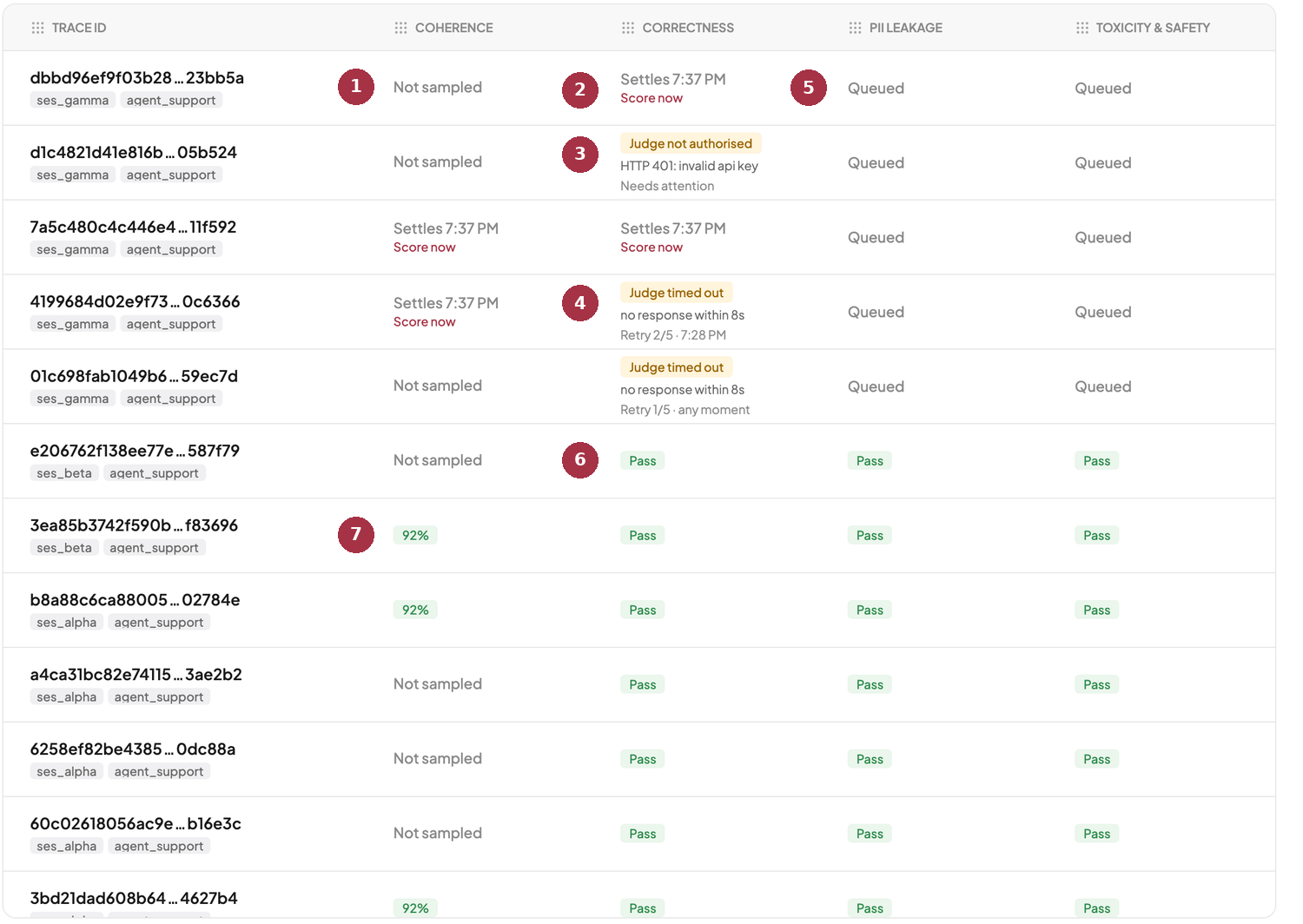Grab the TRACE ID column drag handle
Image resolution: width=1303 pixels, height=924 pixels.
click(37, 28)
